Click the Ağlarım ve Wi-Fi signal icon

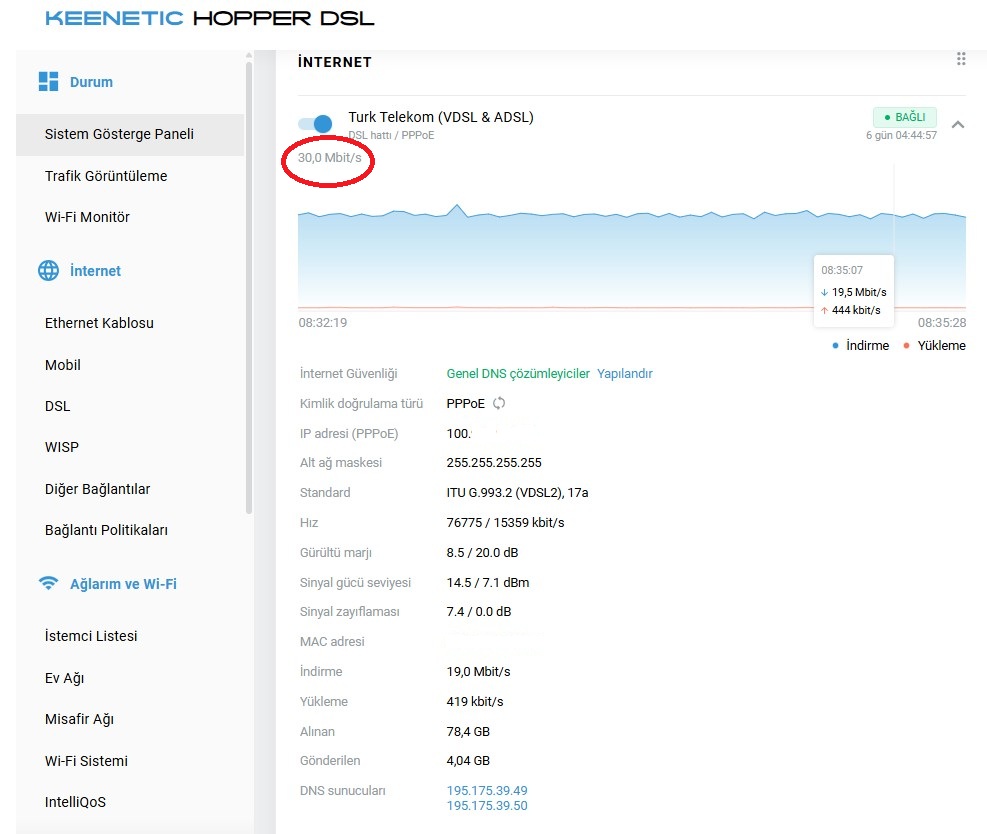point(48,583)
